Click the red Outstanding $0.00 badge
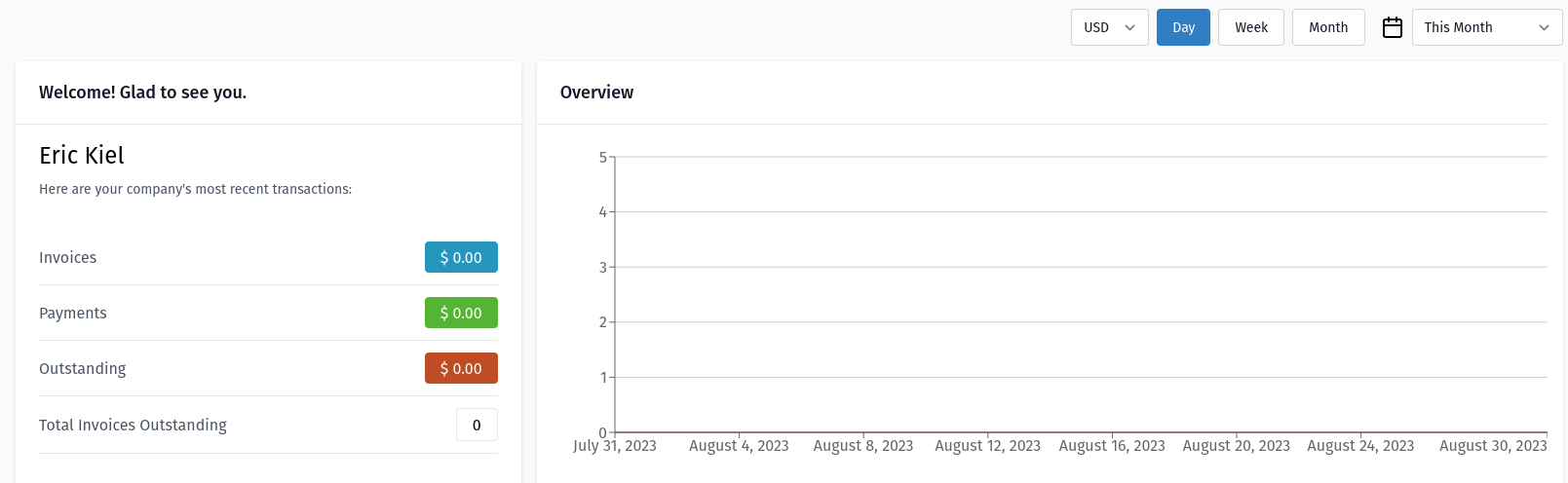1568x483 pixels. 461,368
